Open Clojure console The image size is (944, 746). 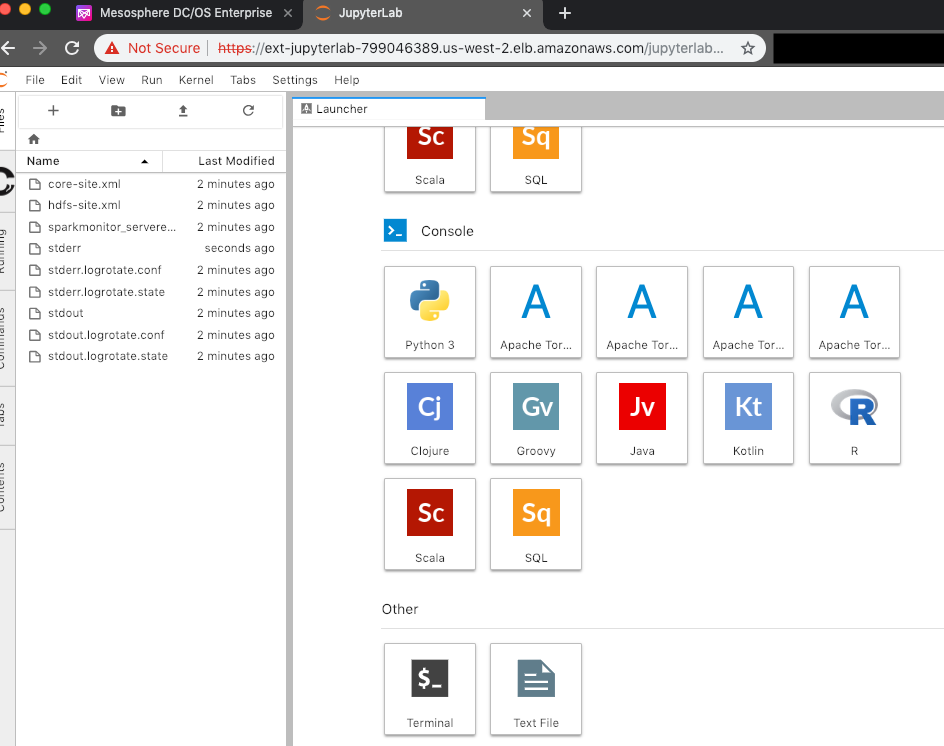430,418
